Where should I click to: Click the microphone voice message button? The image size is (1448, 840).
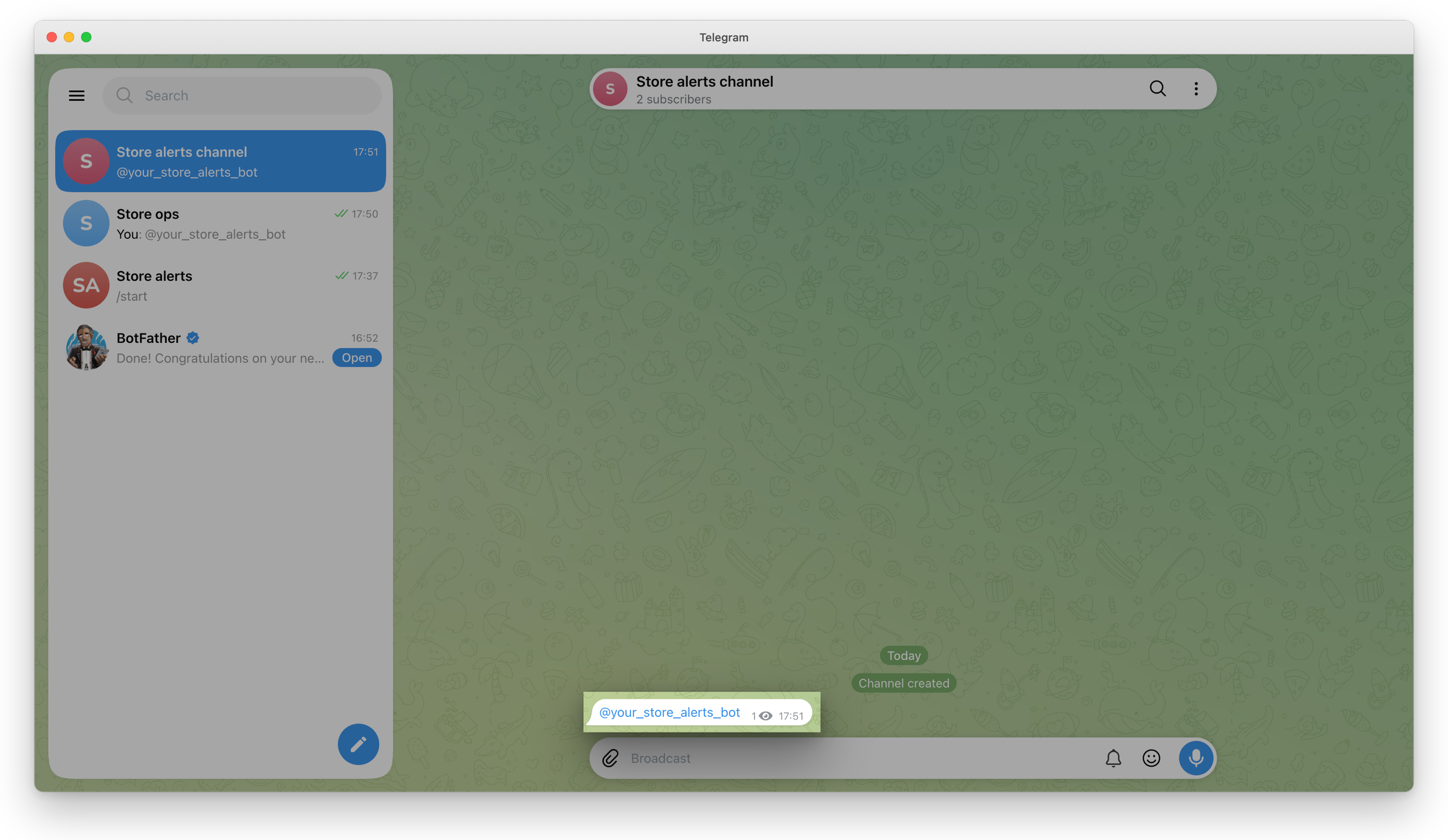tap(1196, 758)
